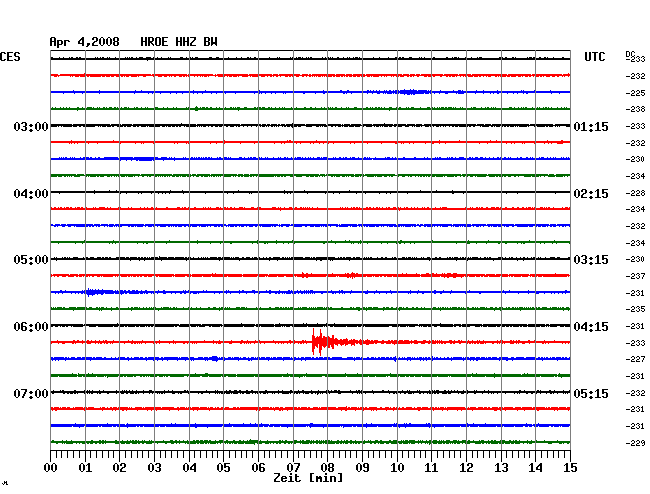Viewport: 650px width, 494px height.
Task: Select minute tick label "00" on axis
Action: click(x=51, y=468)
